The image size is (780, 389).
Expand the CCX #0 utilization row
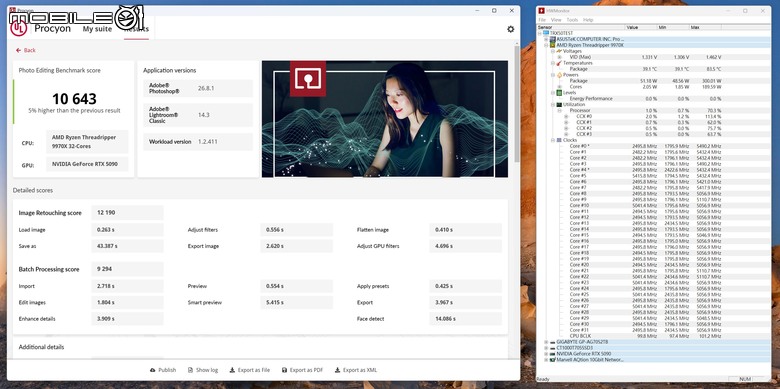(x=566, y=116)
